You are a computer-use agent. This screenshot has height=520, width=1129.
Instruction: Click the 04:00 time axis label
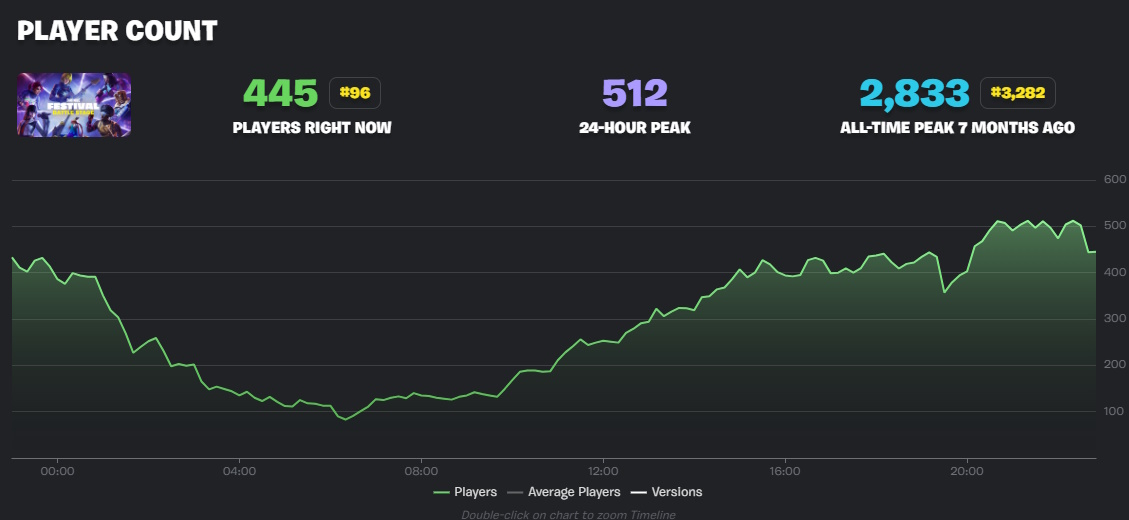(x=239, y=471)
